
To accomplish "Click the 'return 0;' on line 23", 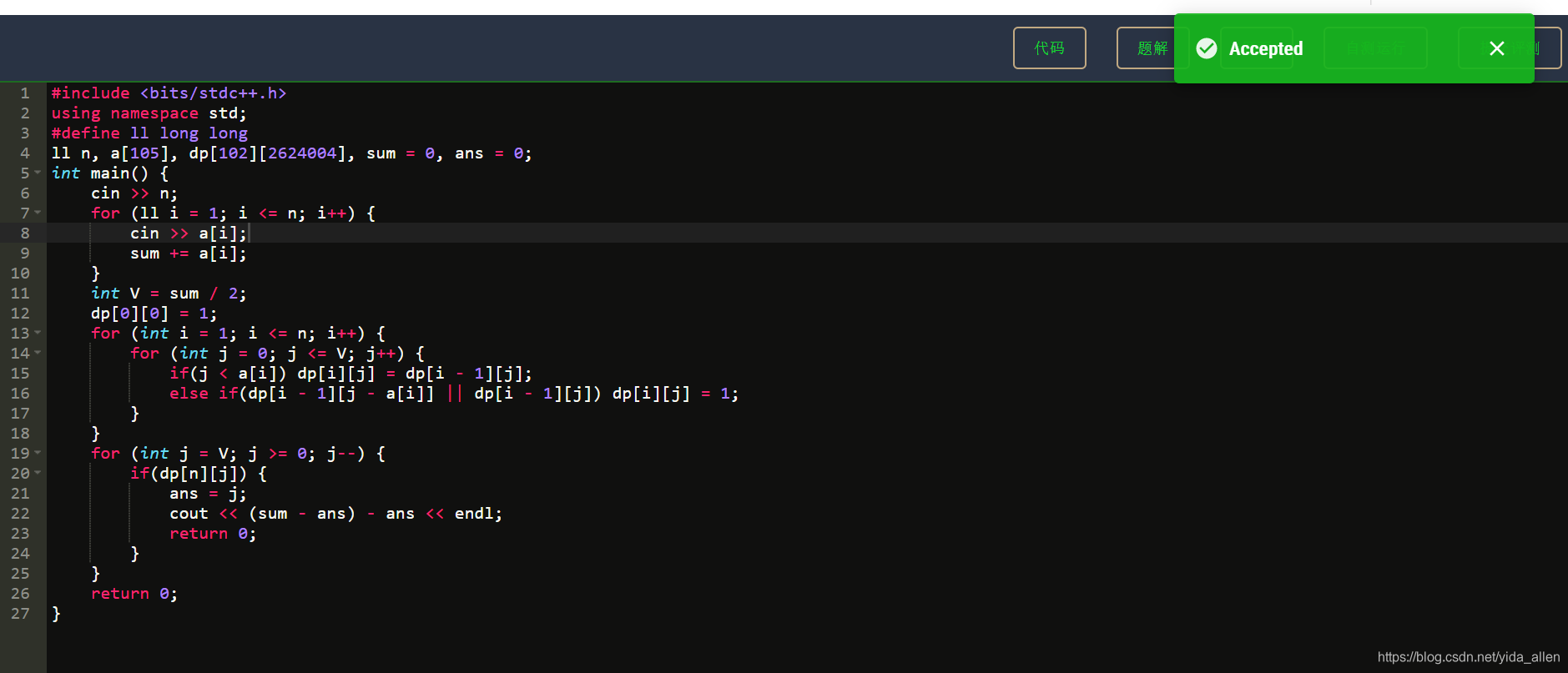I will tap(213, 533).
